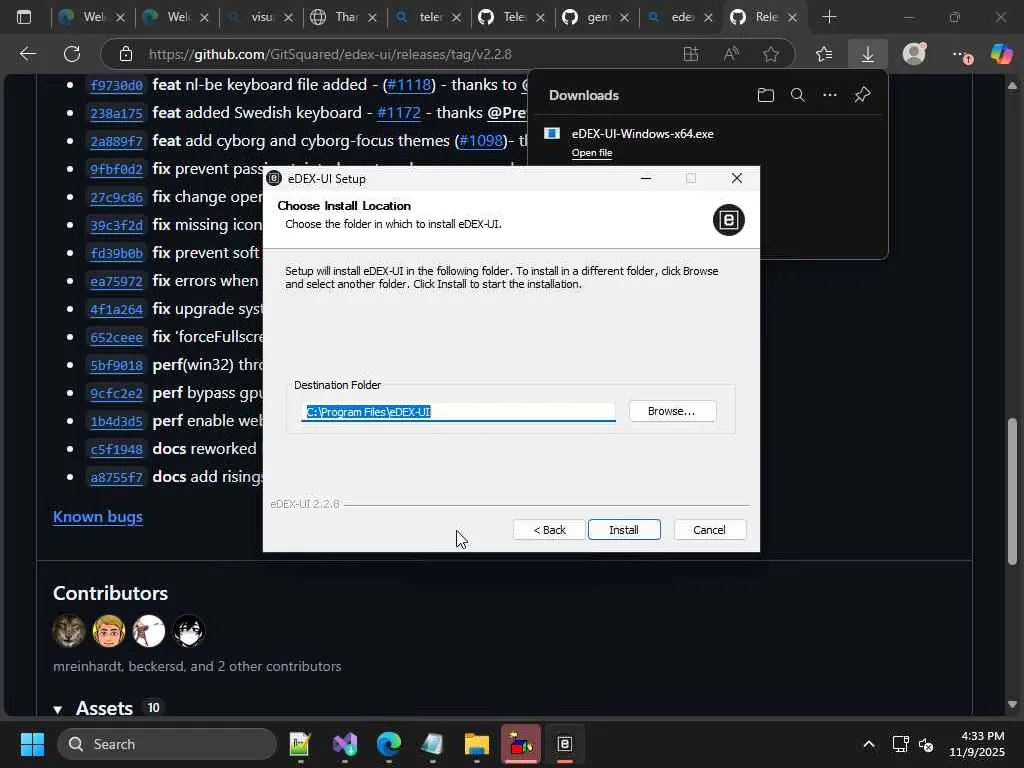The width and height of the screenshot is (1024, 768).
Task: Open browser Settings and more menu
Action: pos(960,55)
